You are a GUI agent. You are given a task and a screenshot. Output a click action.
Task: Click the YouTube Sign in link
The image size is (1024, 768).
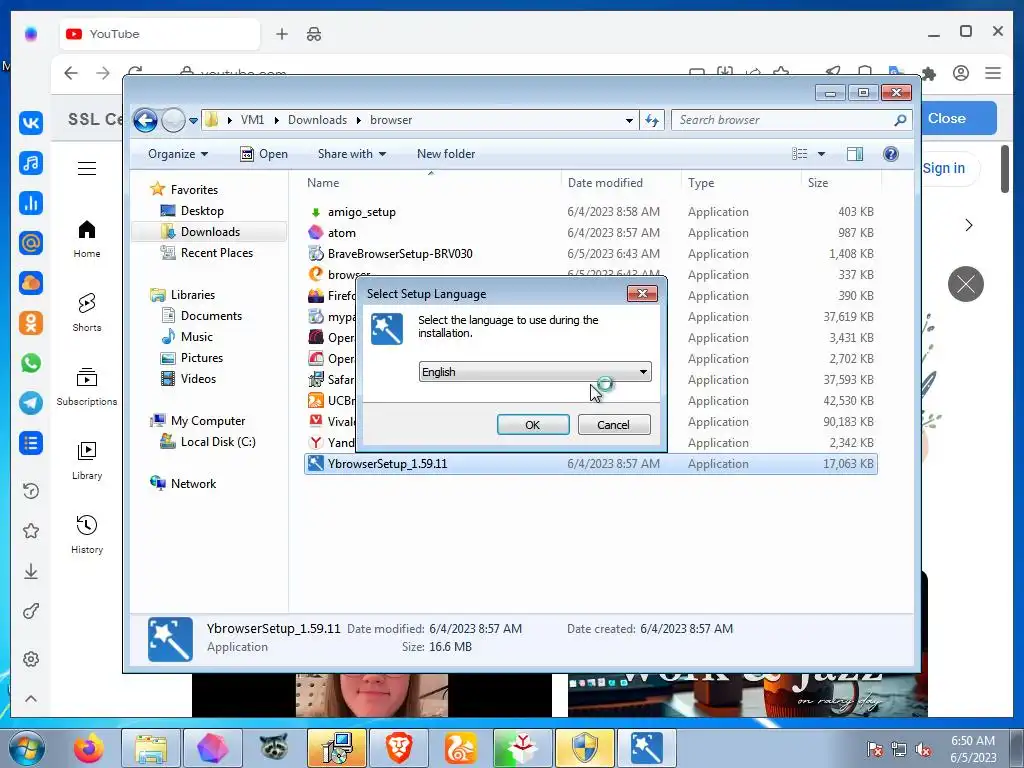[944, 168]
